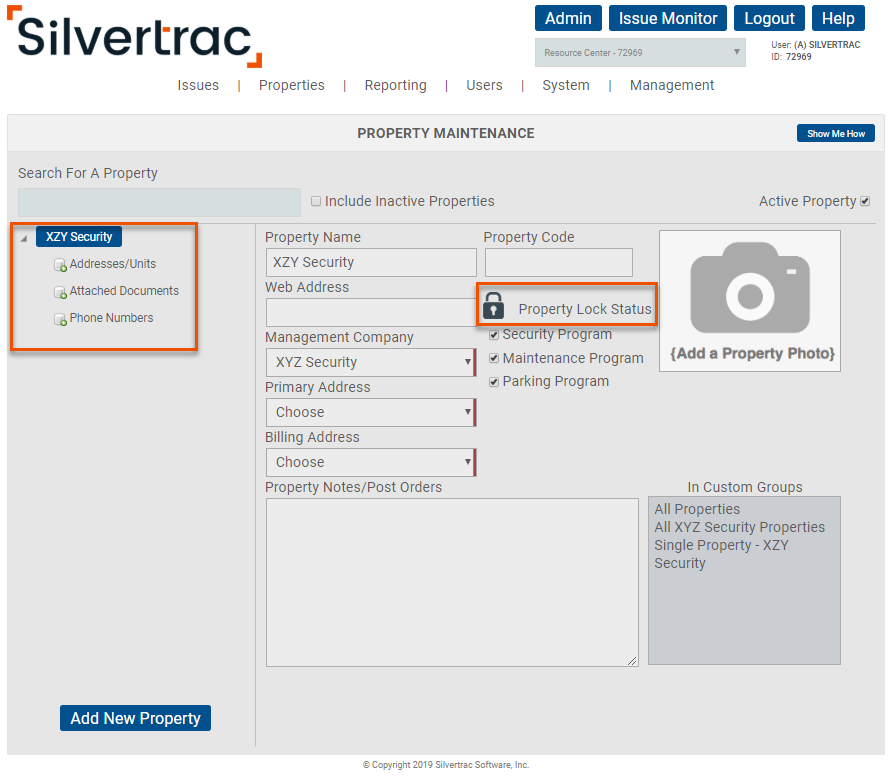The height and width of the screenshot is (777, 896).
Task: Click the camera icon to add photo
Action: 750,287
